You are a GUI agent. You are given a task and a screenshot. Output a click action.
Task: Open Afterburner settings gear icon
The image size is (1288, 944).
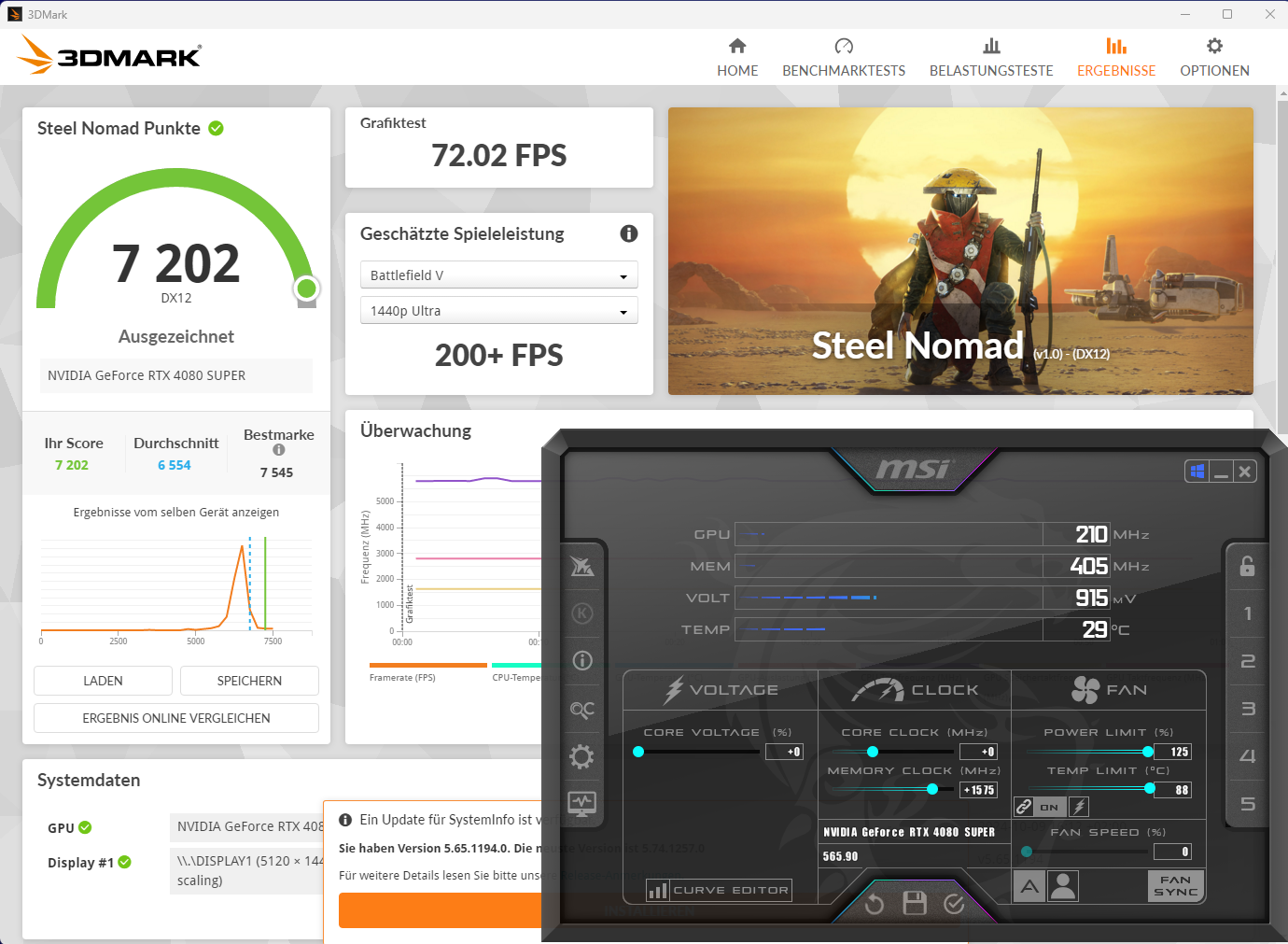pyautogui.click(x=582, y=756)
